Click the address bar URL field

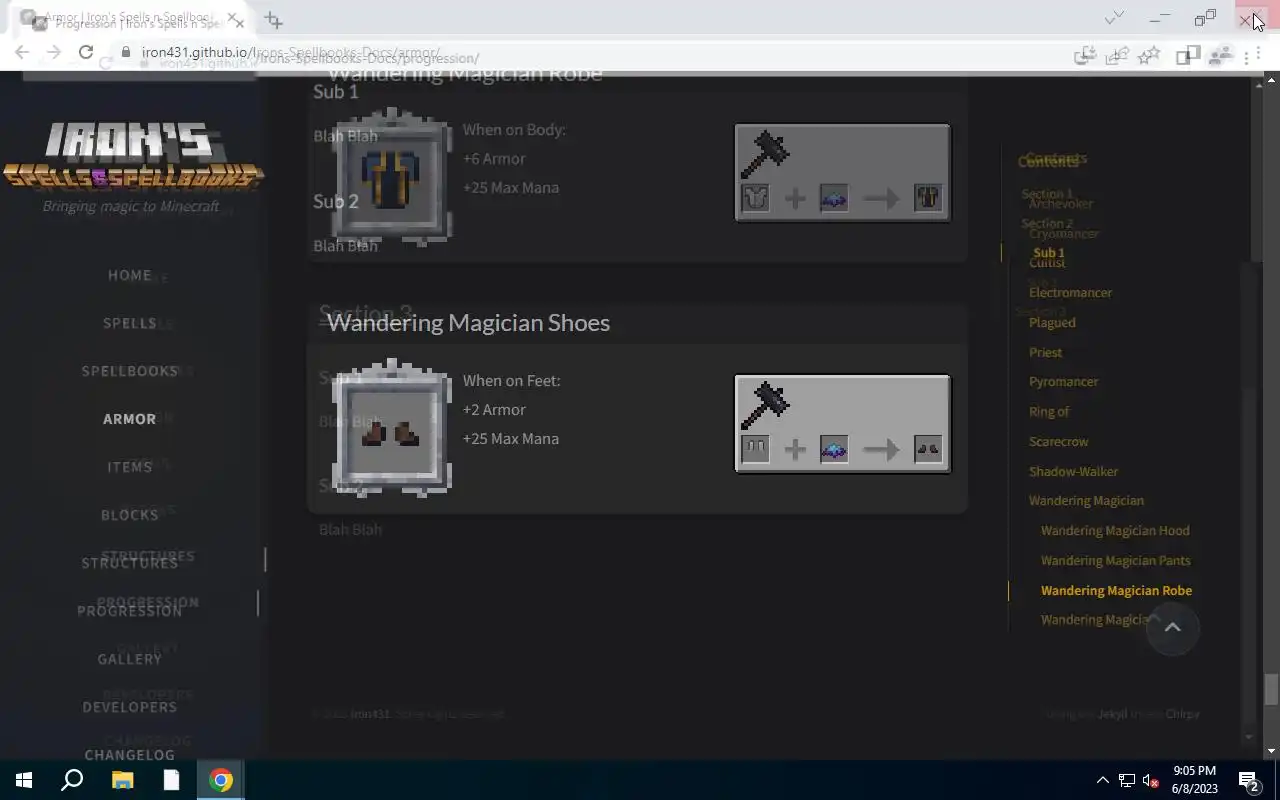(600, 53)
